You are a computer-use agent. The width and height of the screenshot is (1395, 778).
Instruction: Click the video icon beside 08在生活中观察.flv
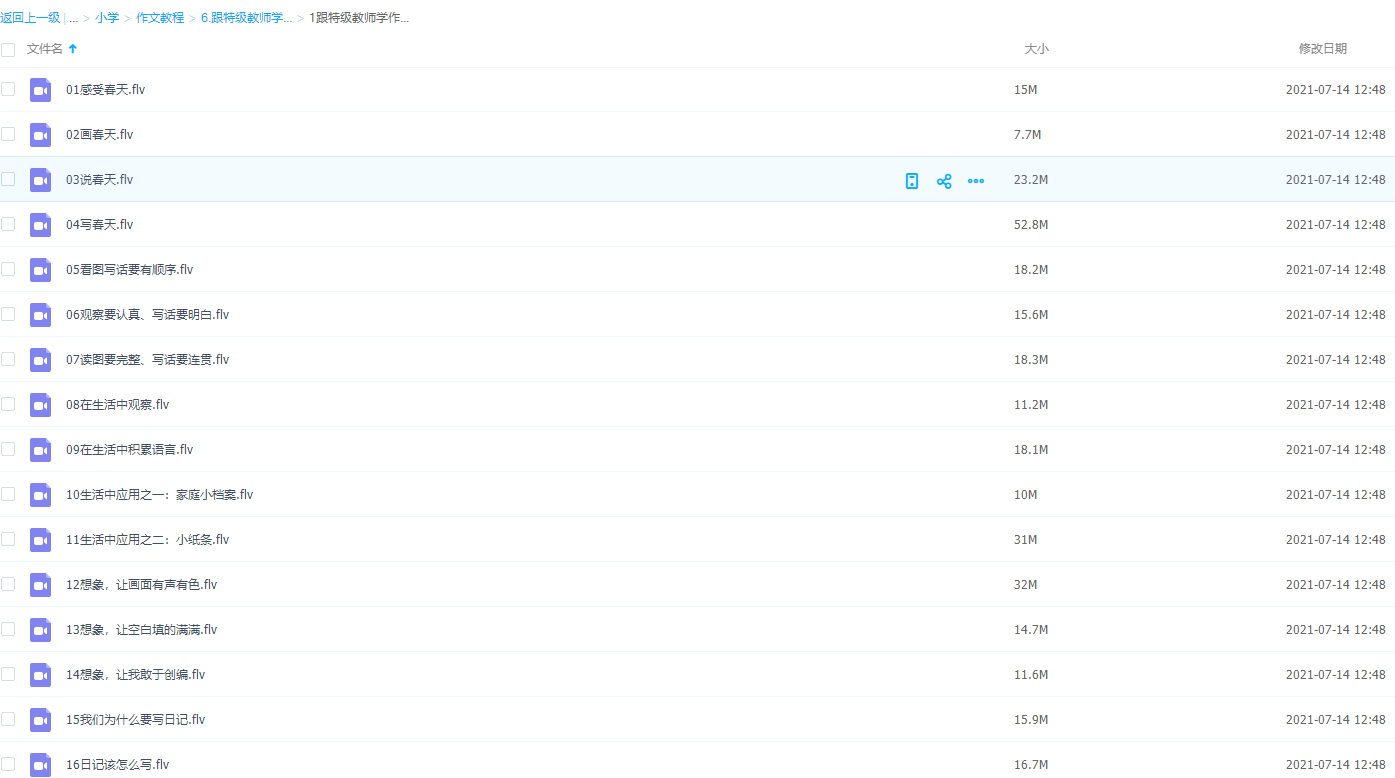tap(40, 405)
